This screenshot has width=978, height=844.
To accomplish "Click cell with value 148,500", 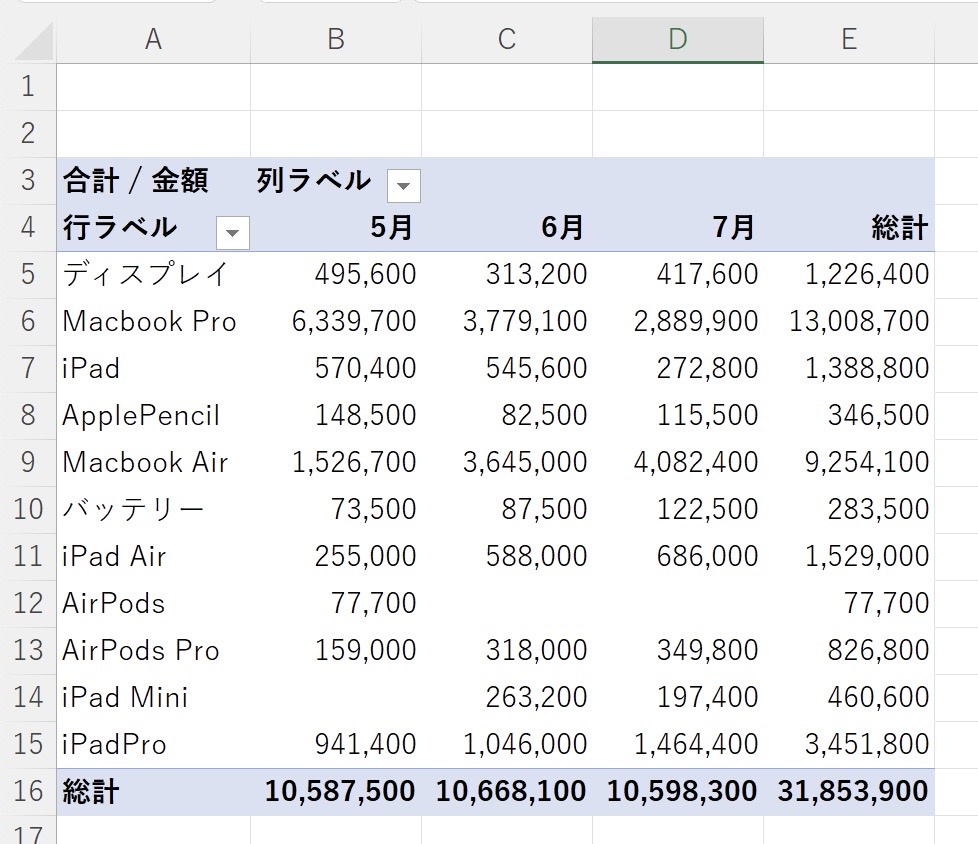I will (336, 415).
